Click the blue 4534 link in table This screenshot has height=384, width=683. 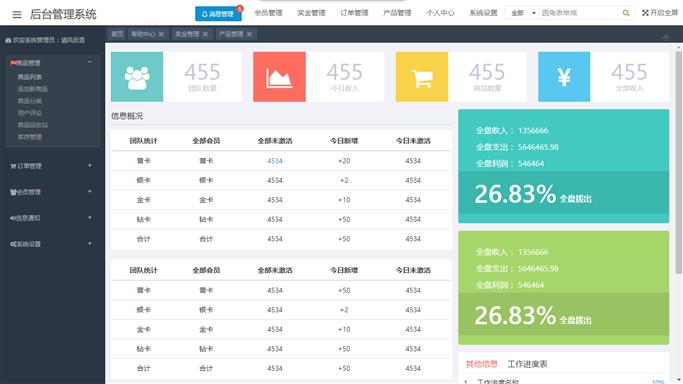(275, 161)
